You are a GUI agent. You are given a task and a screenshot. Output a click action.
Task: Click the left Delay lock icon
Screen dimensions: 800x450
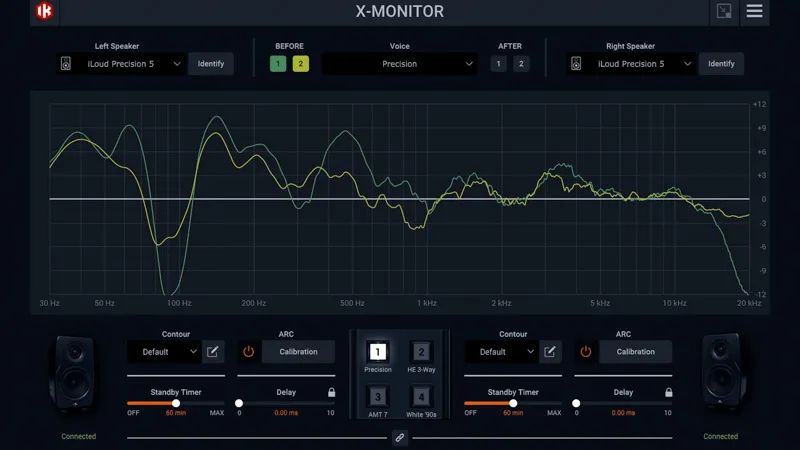[x=332, y=392]
